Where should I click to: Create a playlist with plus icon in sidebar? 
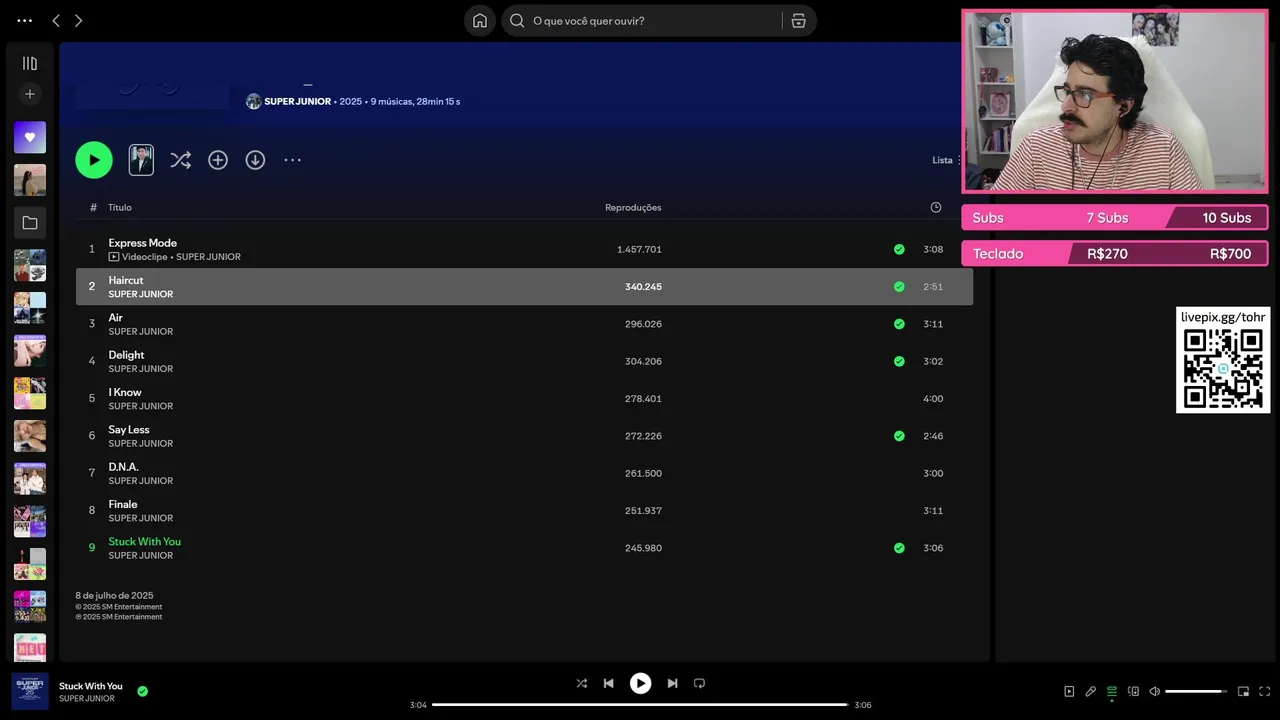coord(30,94)
